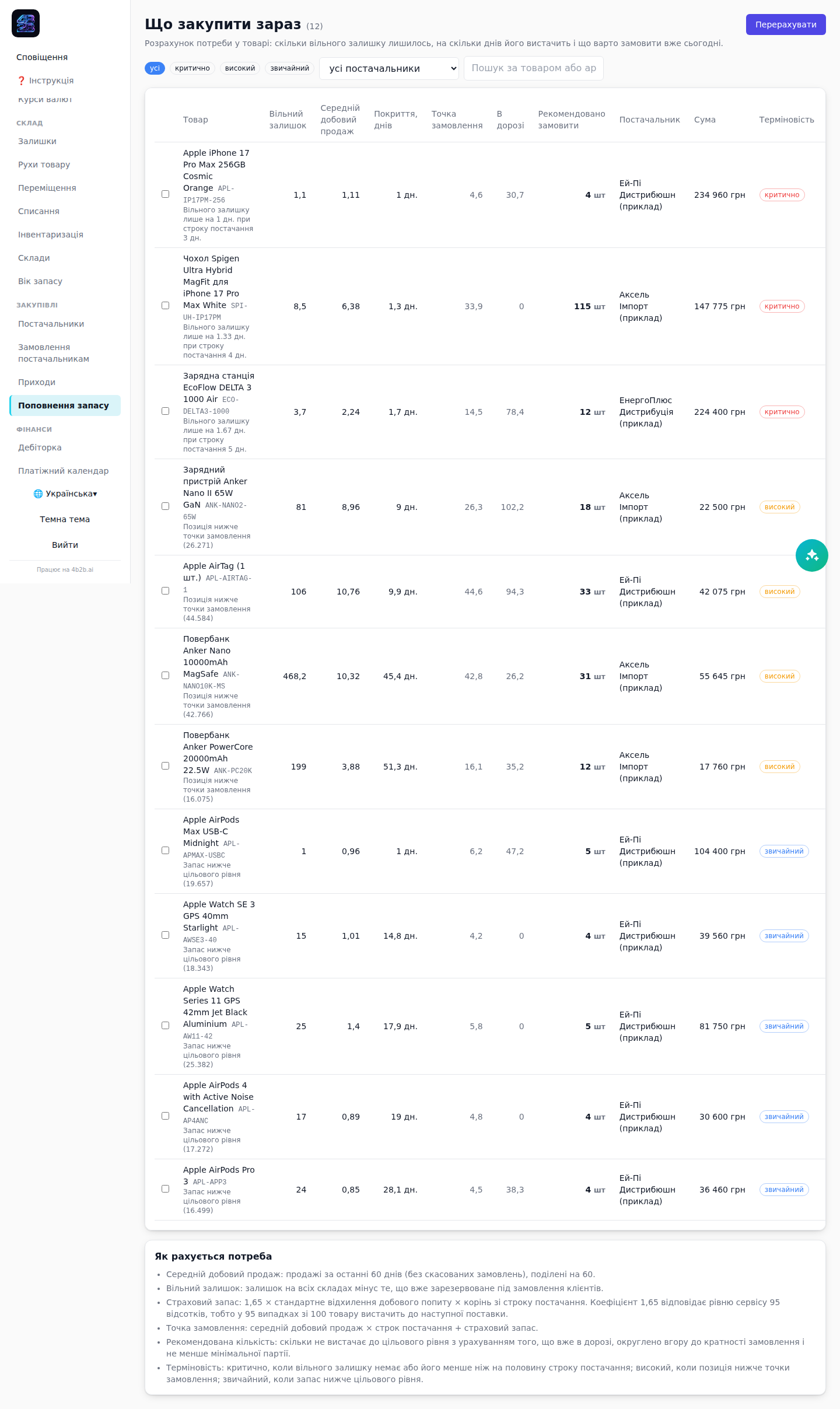The width and height of the screenshot is (840, 1409).
Task: Click the Вільний залишок column header
Action: (288, 120)
